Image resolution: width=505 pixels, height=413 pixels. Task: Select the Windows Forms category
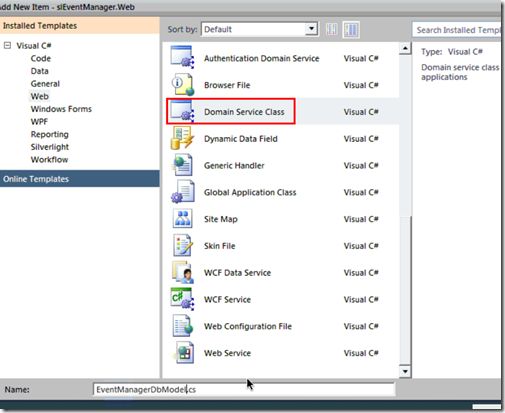tap(61, 109)
